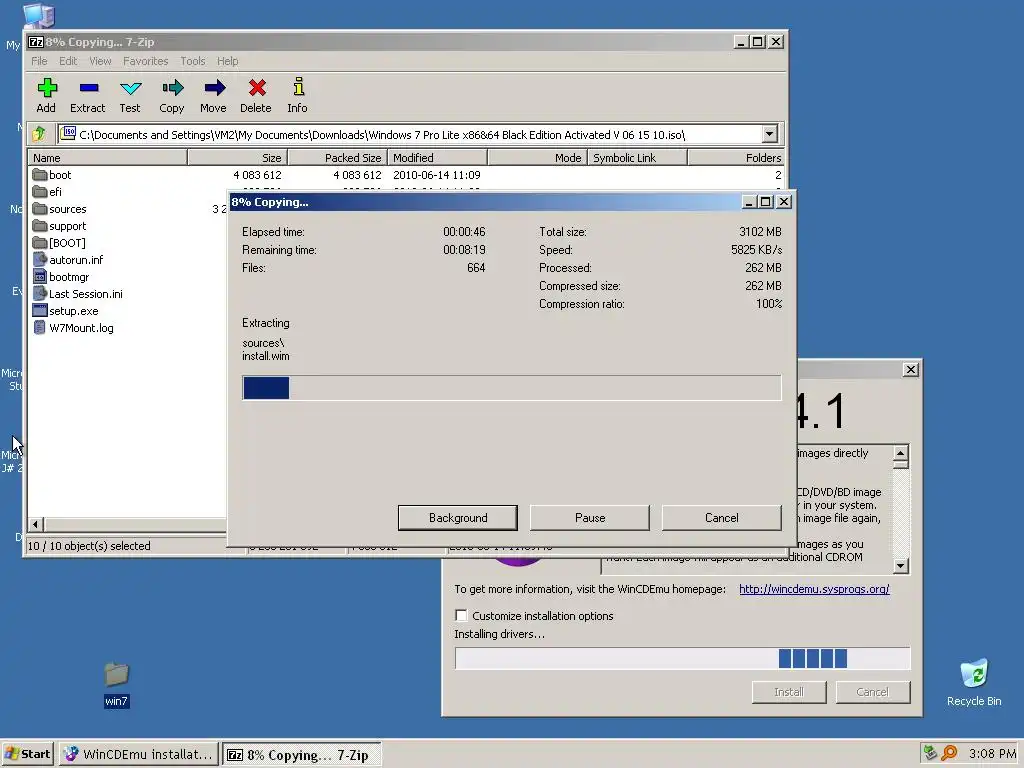Click the Background button in copying dialog
This screenshot has width=1024, height=768.
pos(458,517)
